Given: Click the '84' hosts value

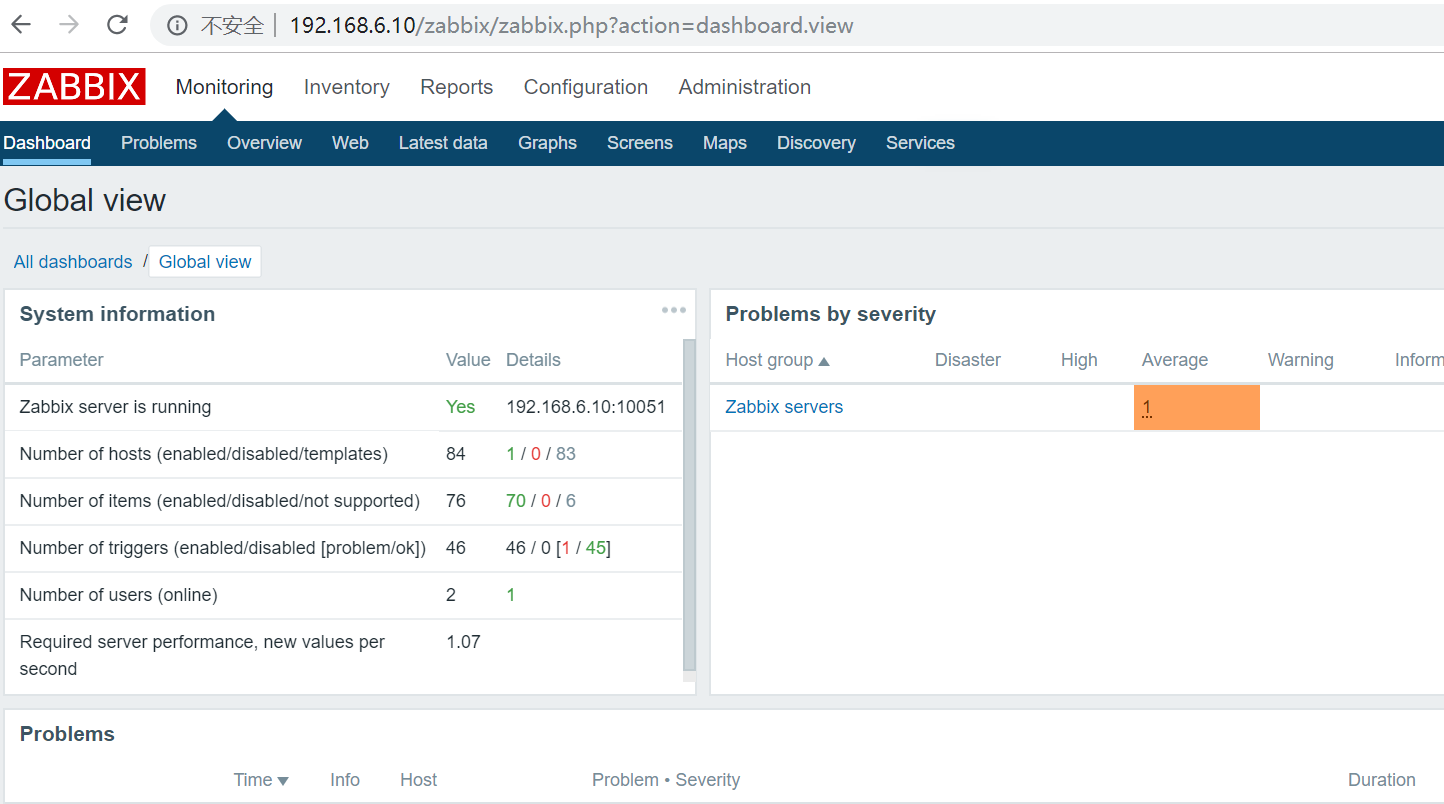Looking at the screenshot, I should [x=456, y=454].
